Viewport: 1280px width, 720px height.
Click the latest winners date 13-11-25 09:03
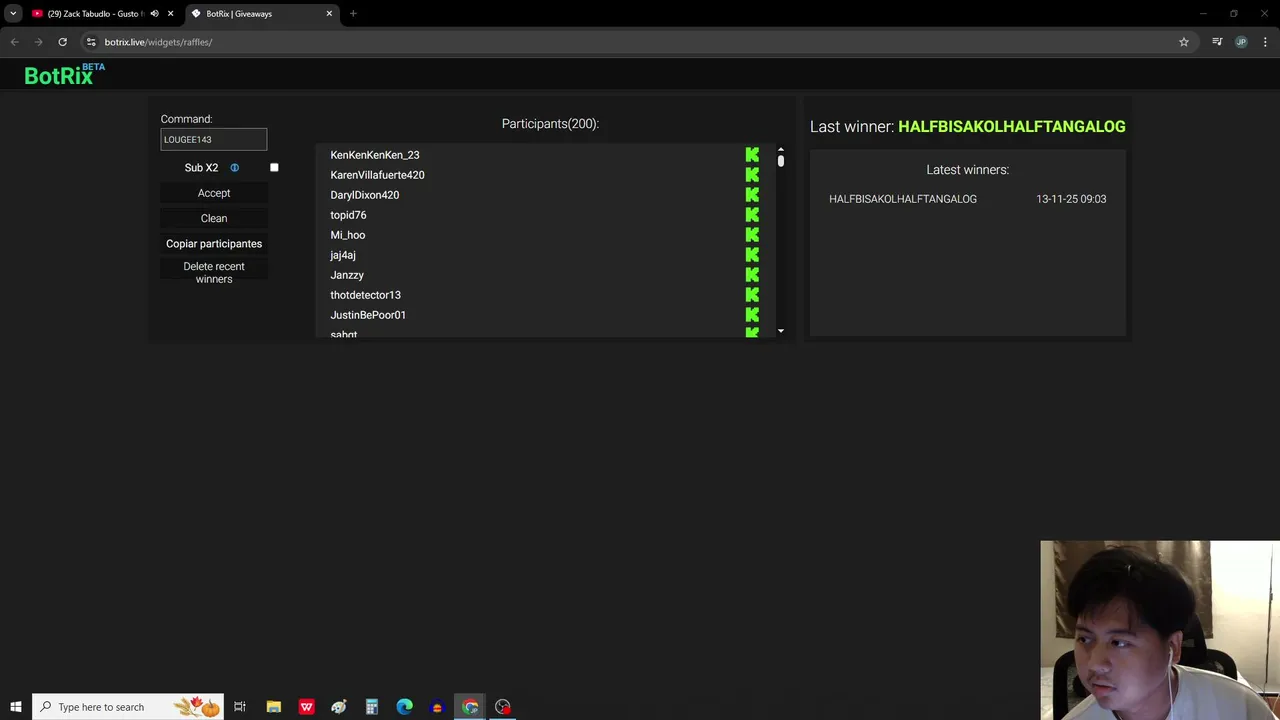(1071, 199)
